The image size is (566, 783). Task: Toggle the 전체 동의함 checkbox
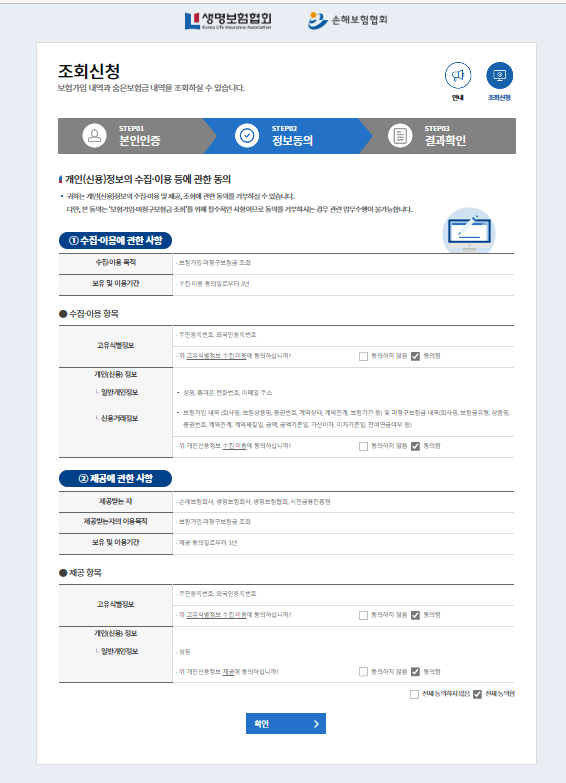click(477, 694)
